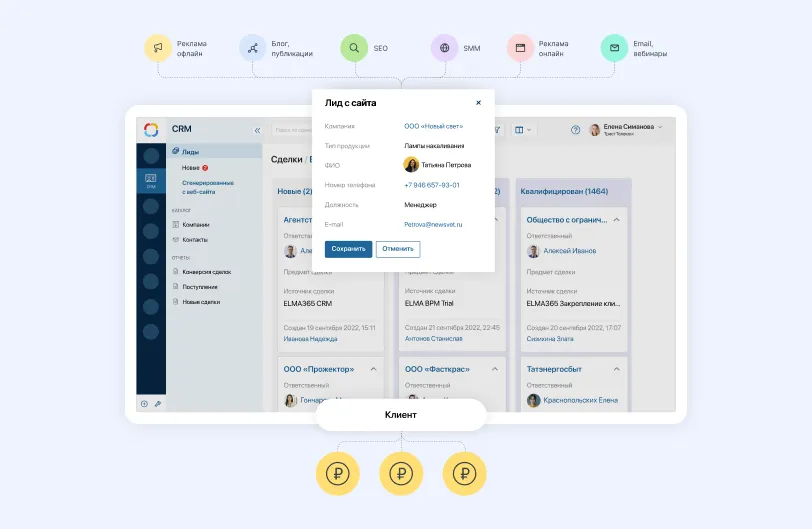Click the Конверсия сделок report icon
Viewport: 812px width, 529px height.
pyautogui.click(x=176, y=271)
